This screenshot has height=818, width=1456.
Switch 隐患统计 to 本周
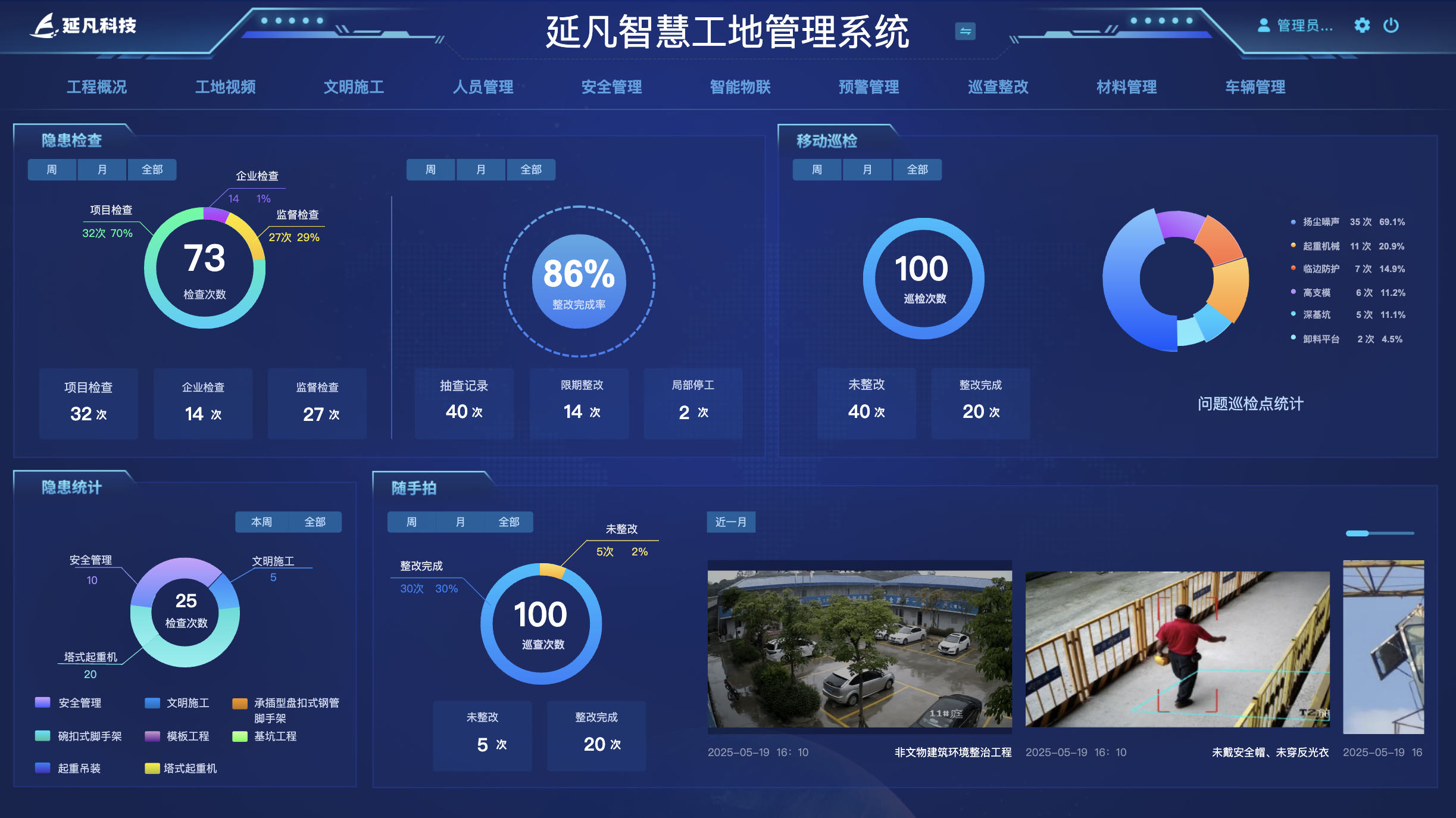tap(261, 522)
